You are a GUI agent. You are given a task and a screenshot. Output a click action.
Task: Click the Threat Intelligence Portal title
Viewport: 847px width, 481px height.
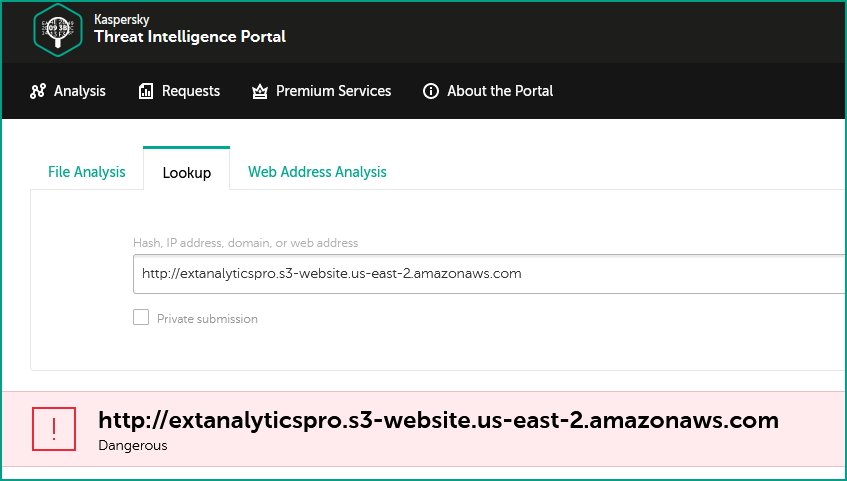coord(190,37)
